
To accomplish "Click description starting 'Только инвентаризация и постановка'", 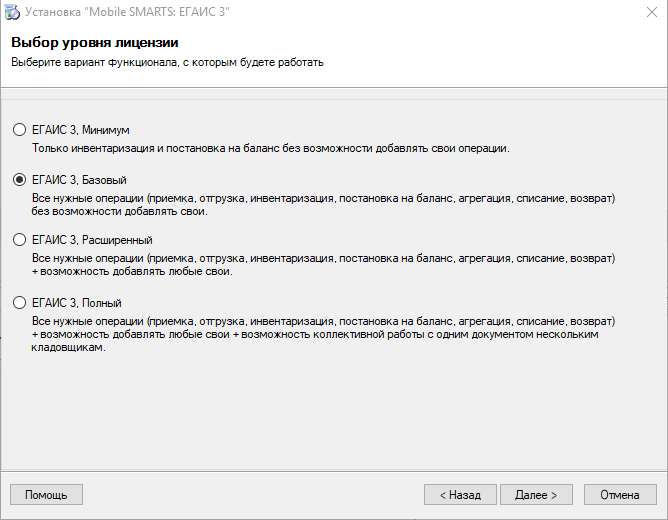I will (271, 148).
